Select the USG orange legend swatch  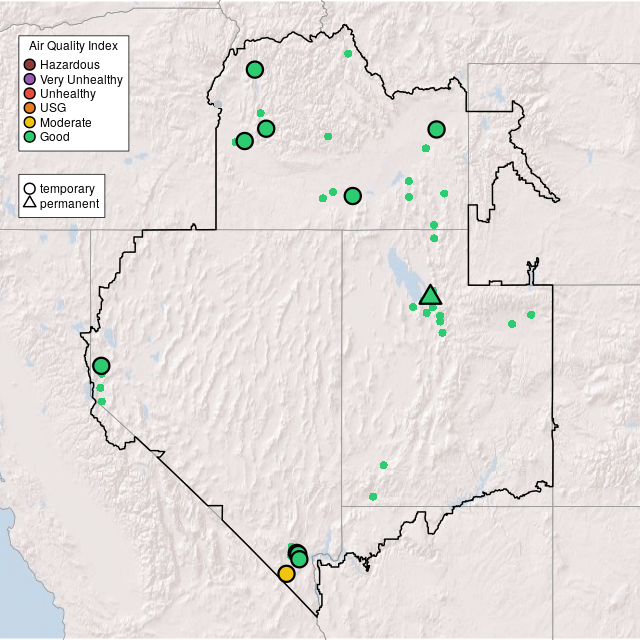(30, 108)
